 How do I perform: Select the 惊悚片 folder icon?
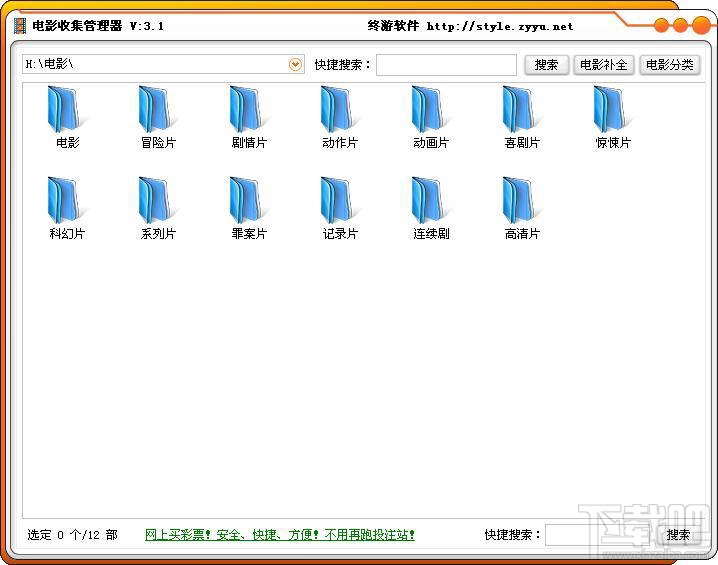[x=613, y=110]
